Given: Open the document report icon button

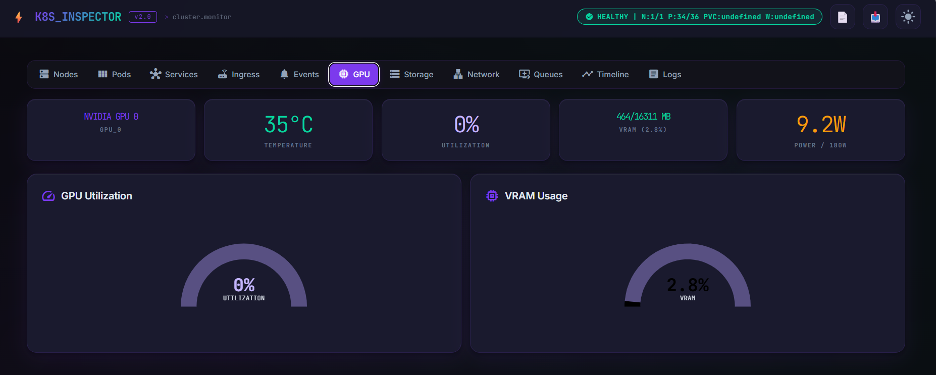Looking at the screenshot, I should point(842,17).
